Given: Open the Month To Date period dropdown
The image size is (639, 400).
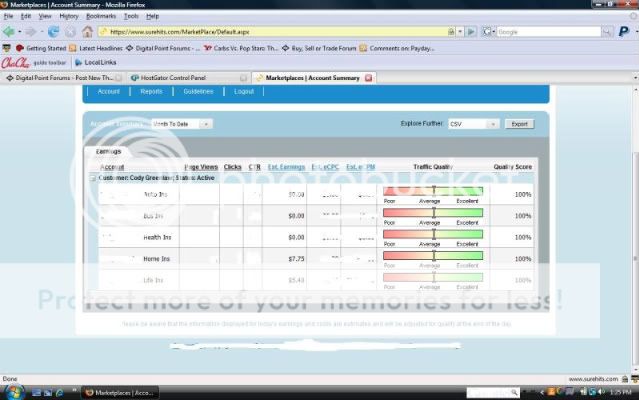Looking at the screenshot, I should click(181, 124).
